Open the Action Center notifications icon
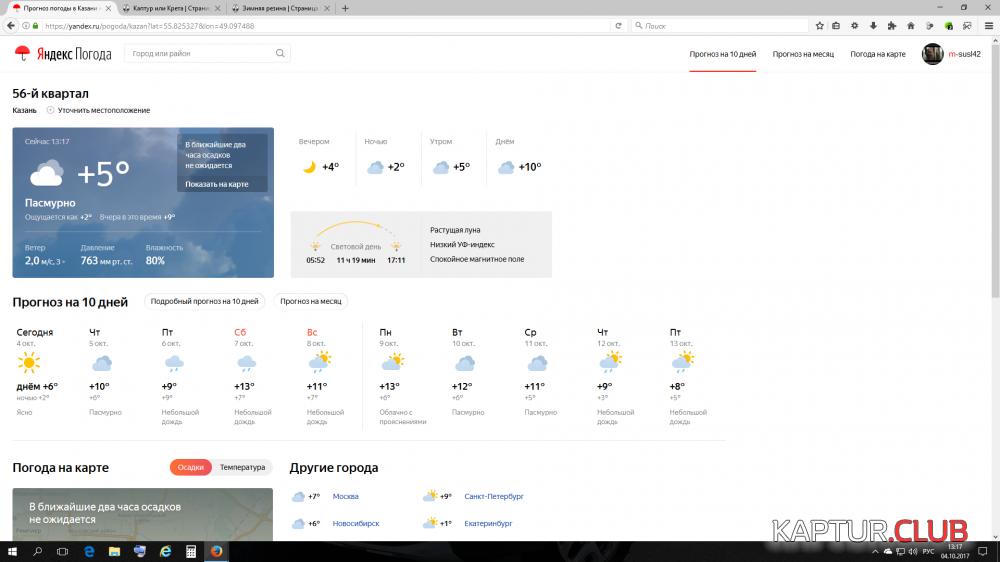 pyautogui.click(x=983, y=552)
